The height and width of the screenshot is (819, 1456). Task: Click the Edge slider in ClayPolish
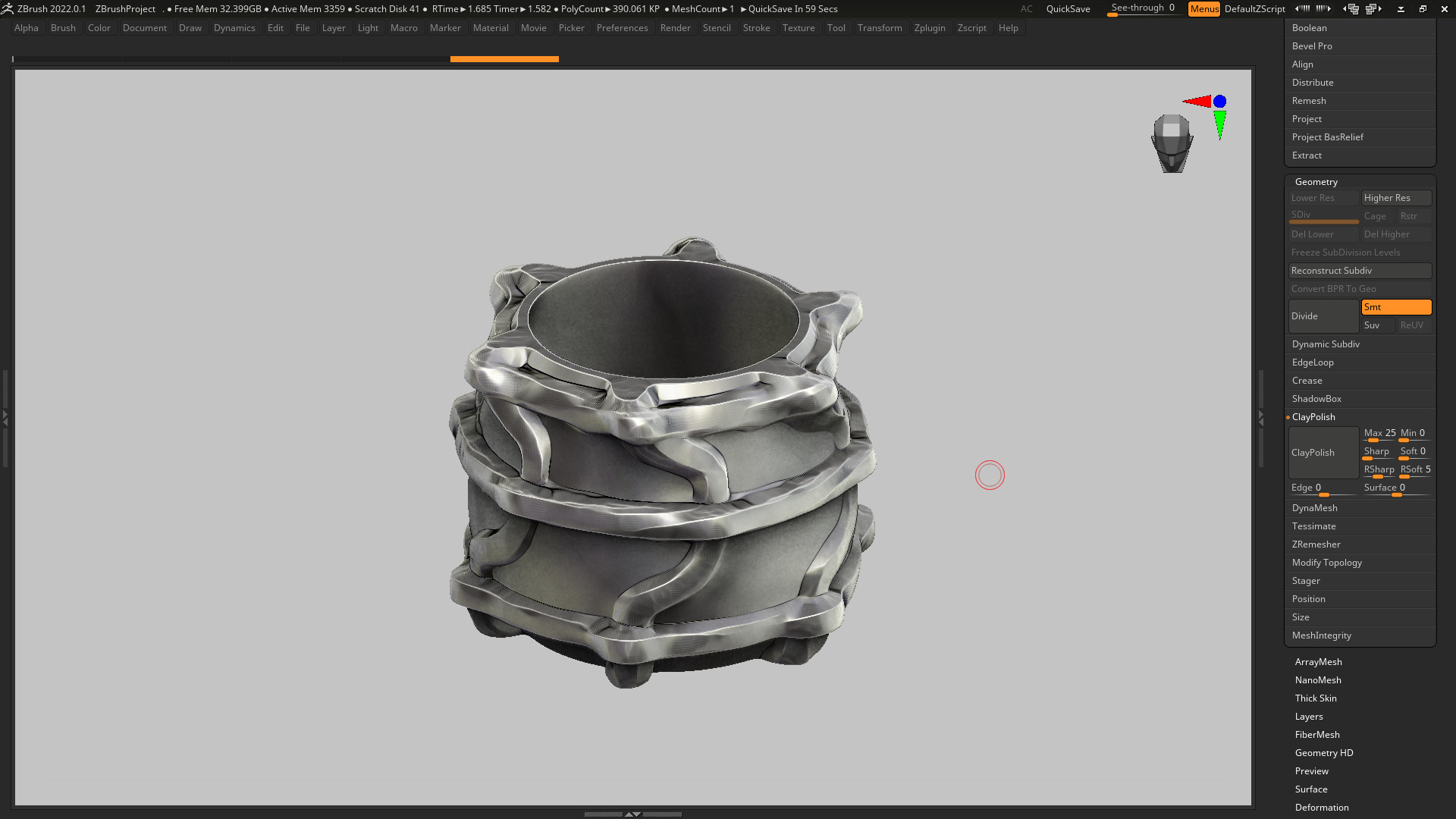coord(1323,488)
